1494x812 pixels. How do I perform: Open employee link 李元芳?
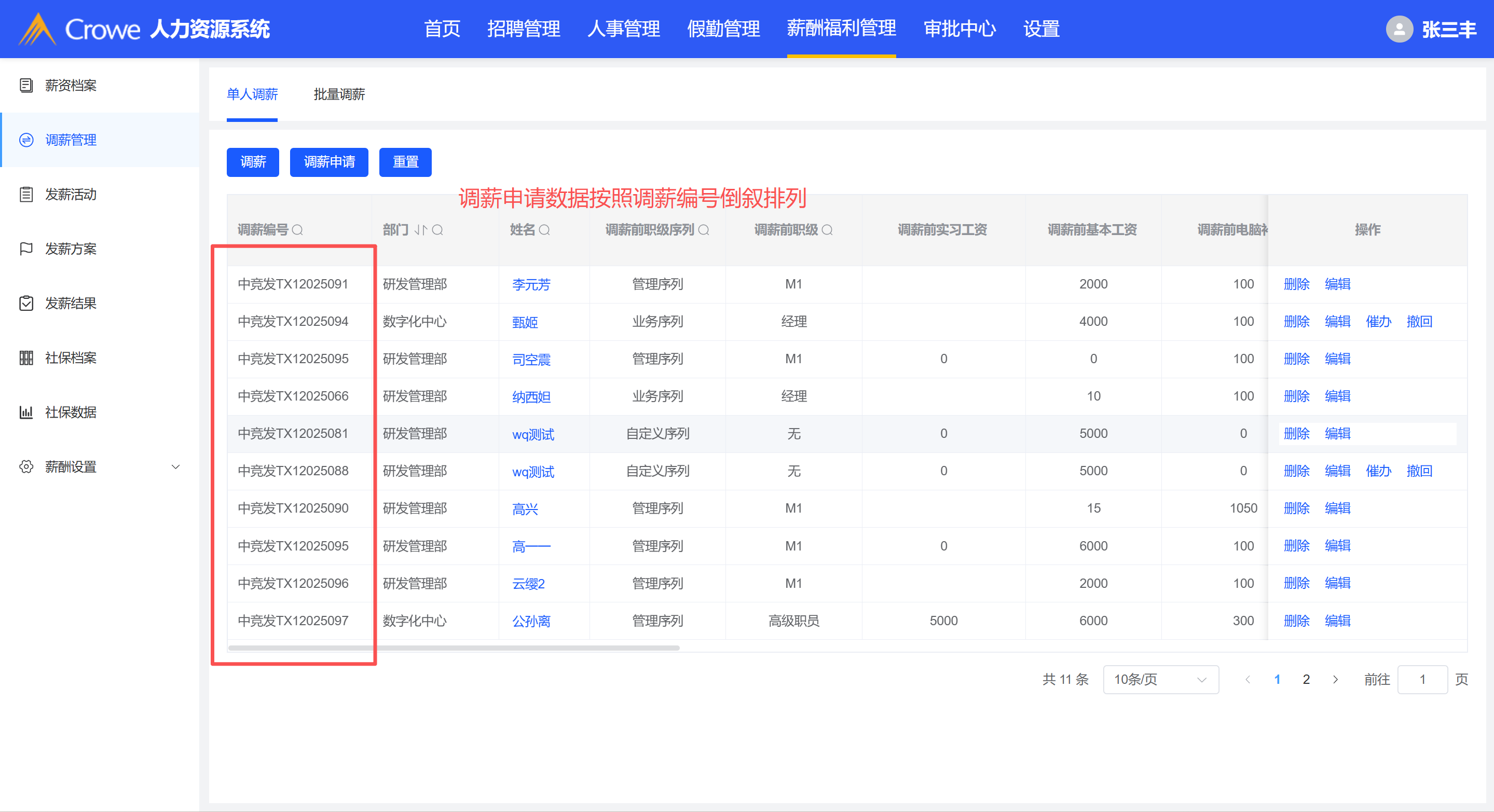click(531, 284)
